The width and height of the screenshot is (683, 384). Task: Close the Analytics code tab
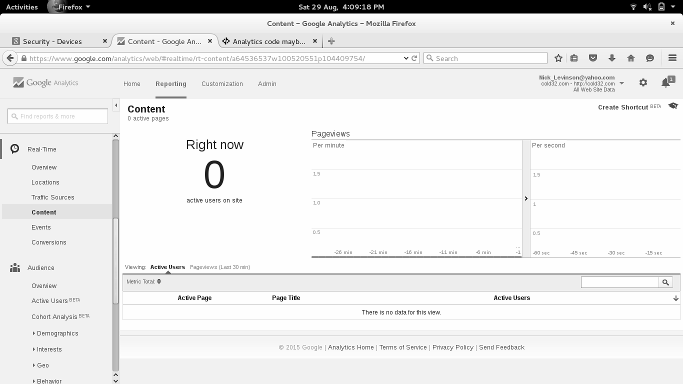click(x=315, y=41)
